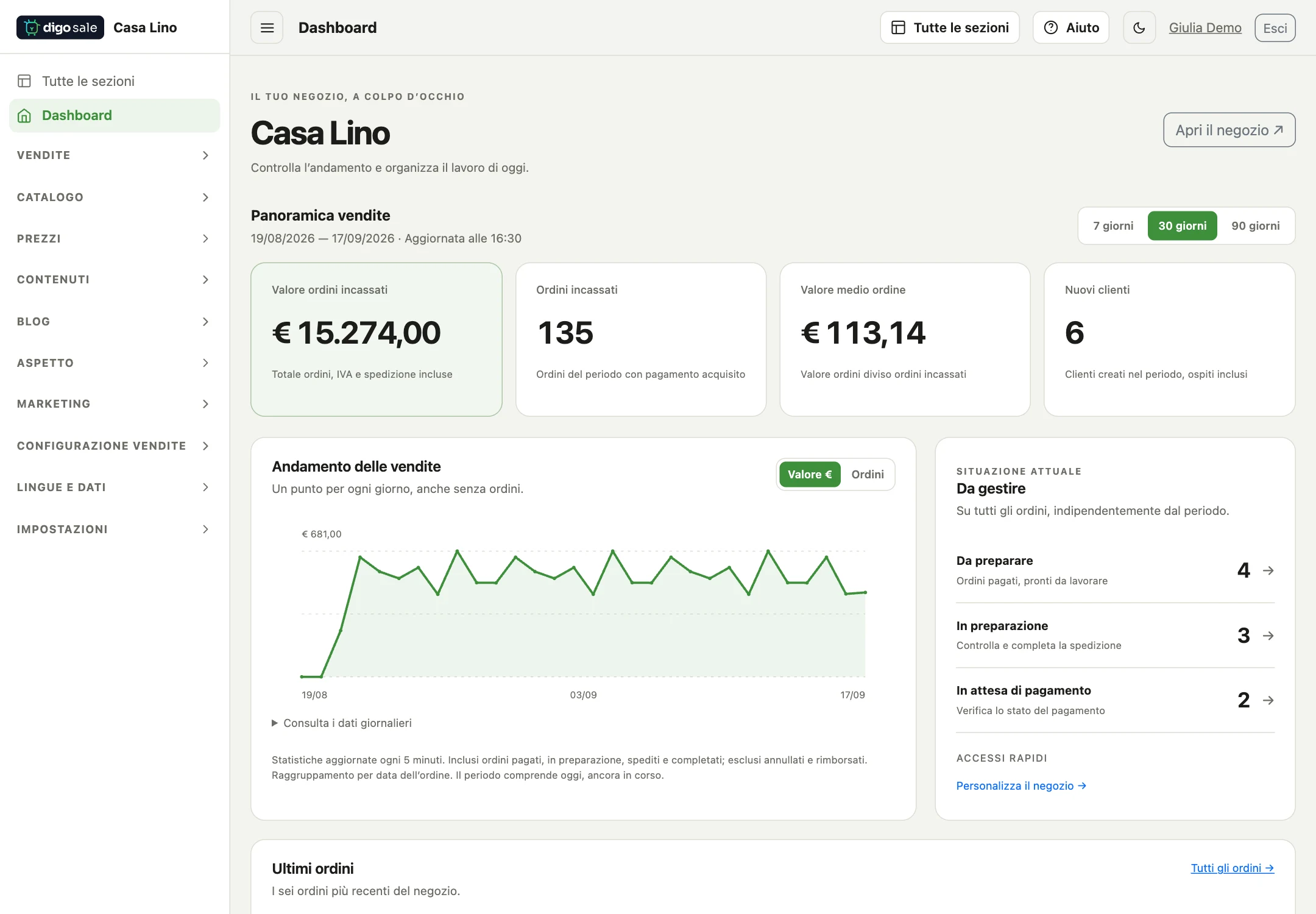This screenshot has width=1316, height=914.
Task: Expand the ASPETTO section
Action: 115,363
